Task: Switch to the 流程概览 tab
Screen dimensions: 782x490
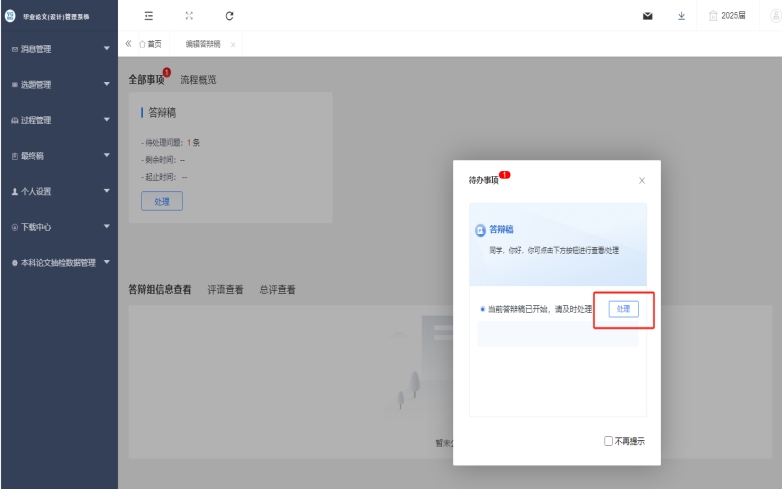Action: coord(198,80)
